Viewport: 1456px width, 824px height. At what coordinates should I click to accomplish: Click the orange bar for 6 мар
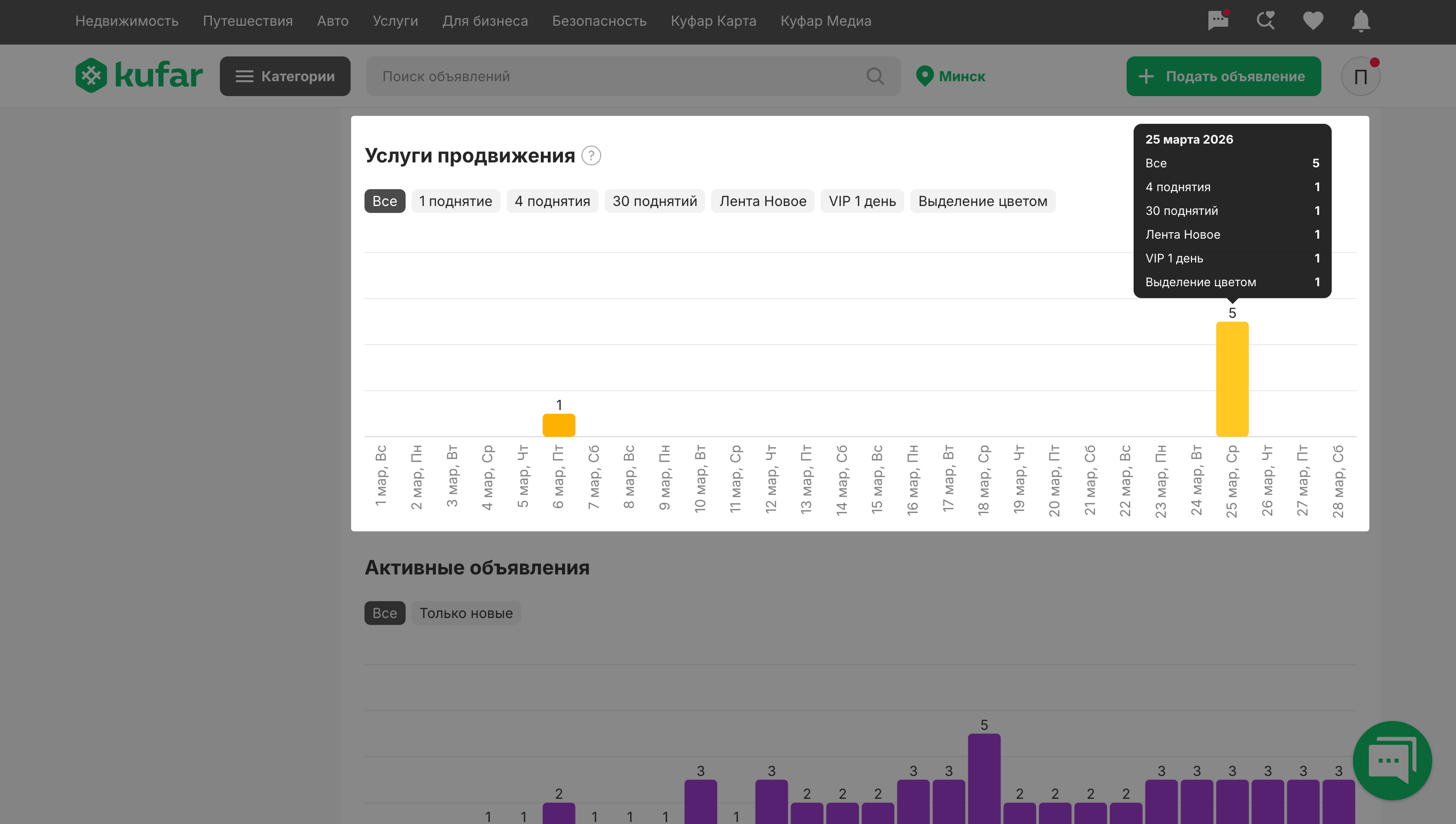tap(559, 425)
